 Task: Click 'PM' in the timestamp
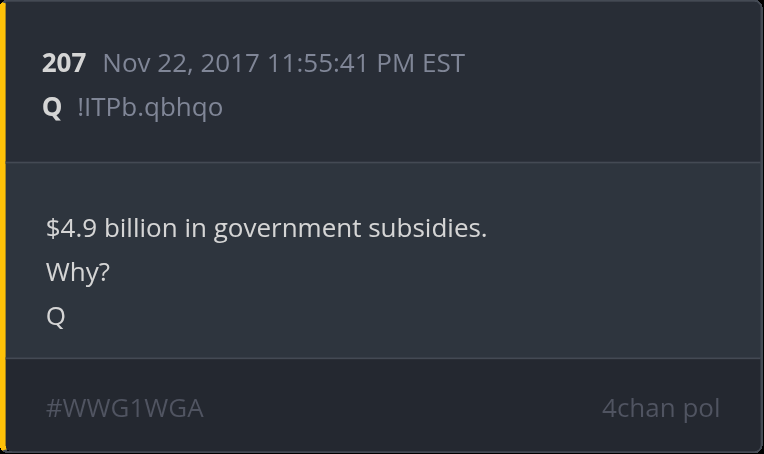pos(396,63)
